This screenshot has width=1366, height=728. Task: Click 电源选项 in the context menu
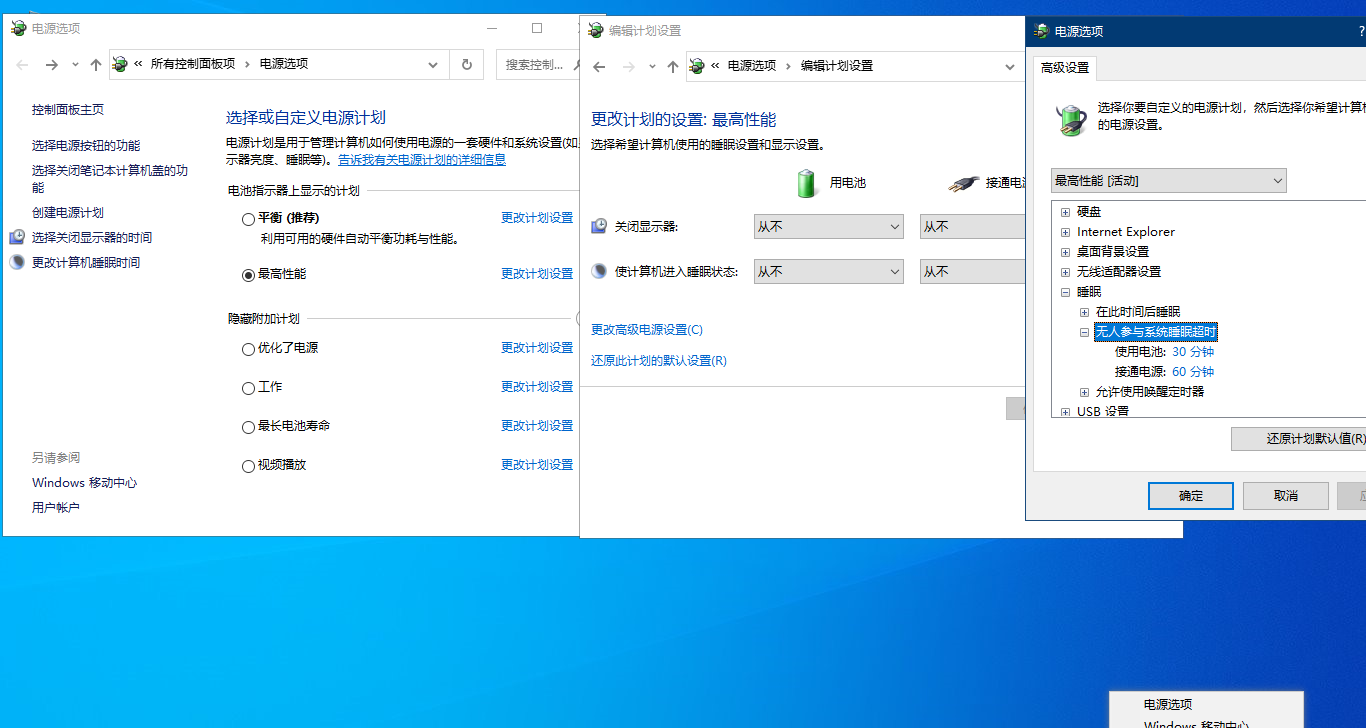1168,704
